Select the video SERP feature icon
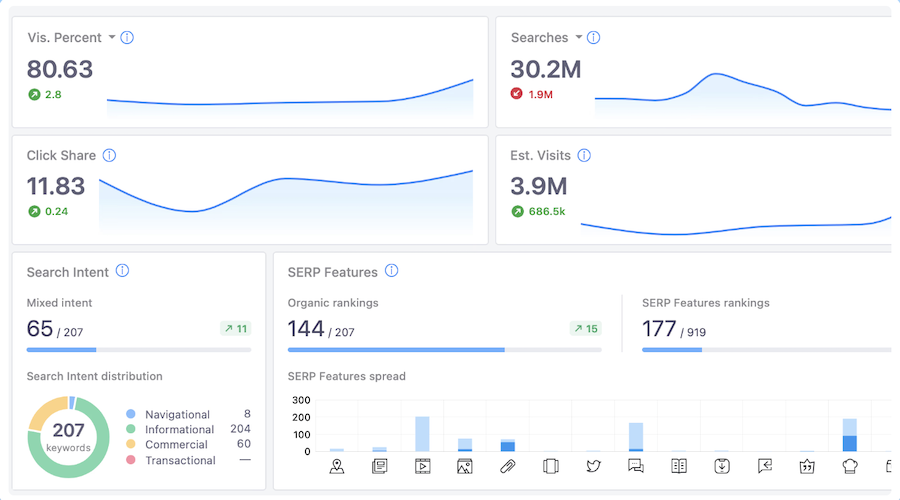Viewport: 900px width, 500px height. point(422,466)
